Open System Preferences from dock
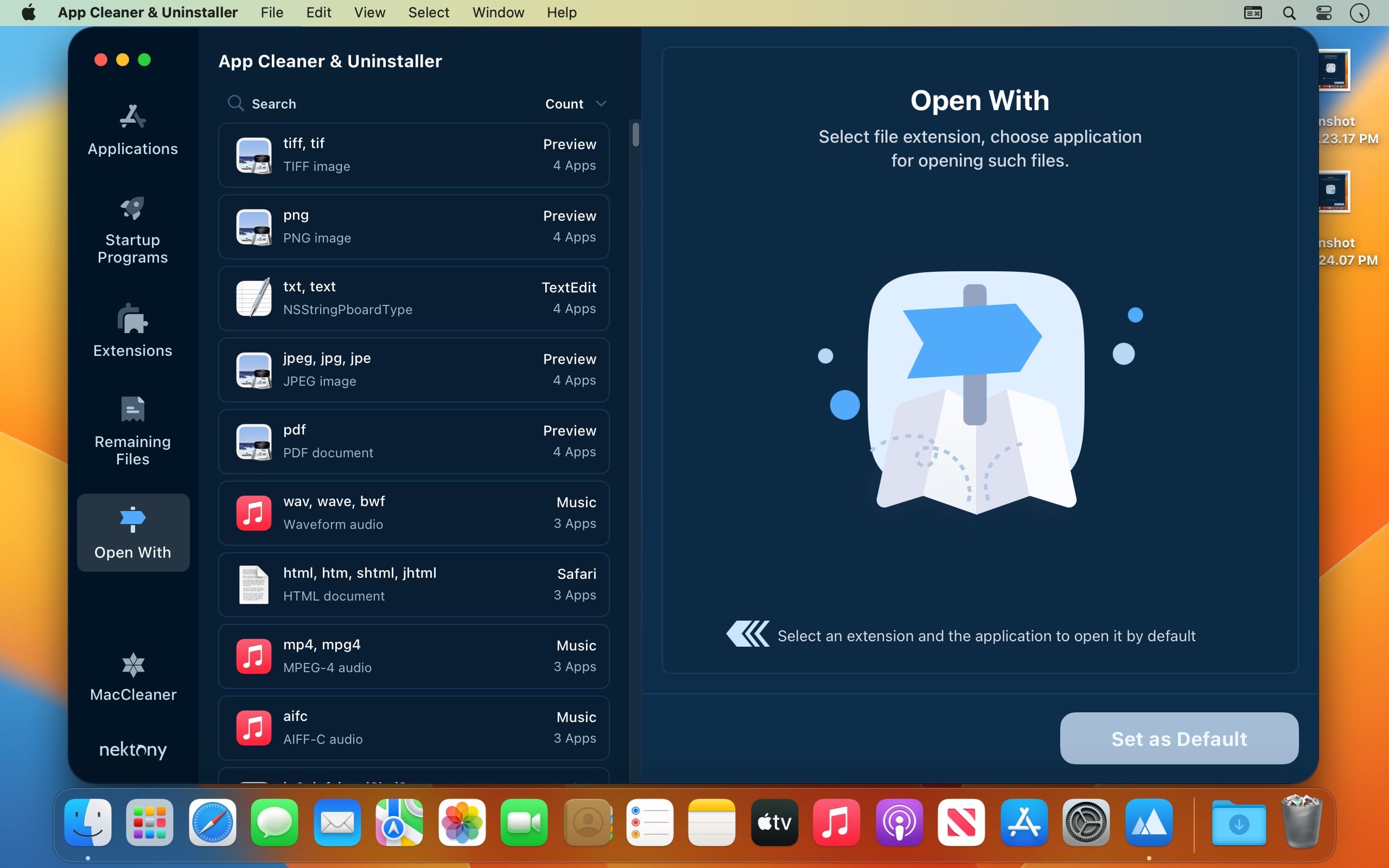 pyautogui.click(x=1085, y=823)
